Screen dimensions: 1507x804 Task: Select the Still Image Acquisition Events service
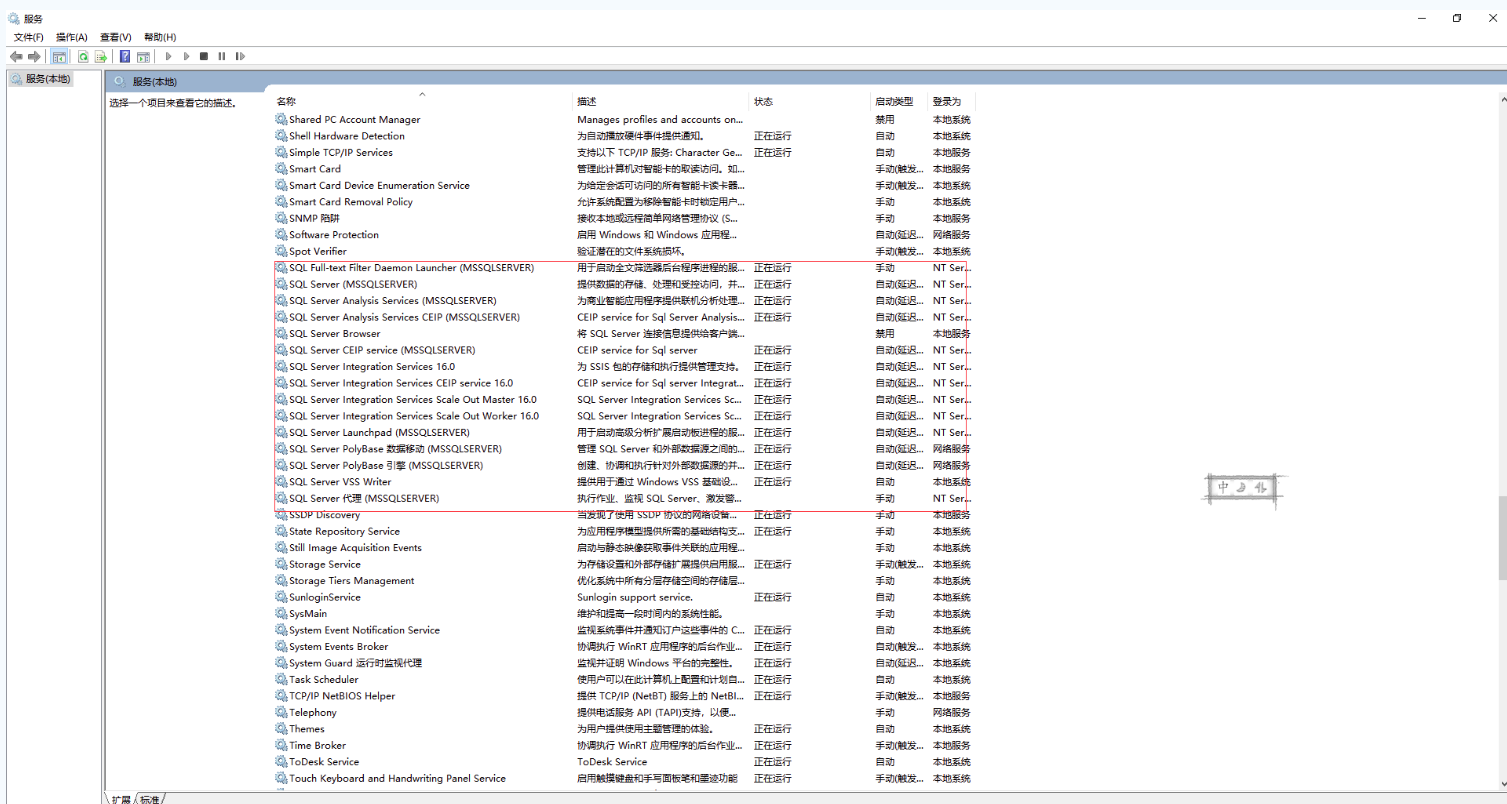click(x=355, y=548)
